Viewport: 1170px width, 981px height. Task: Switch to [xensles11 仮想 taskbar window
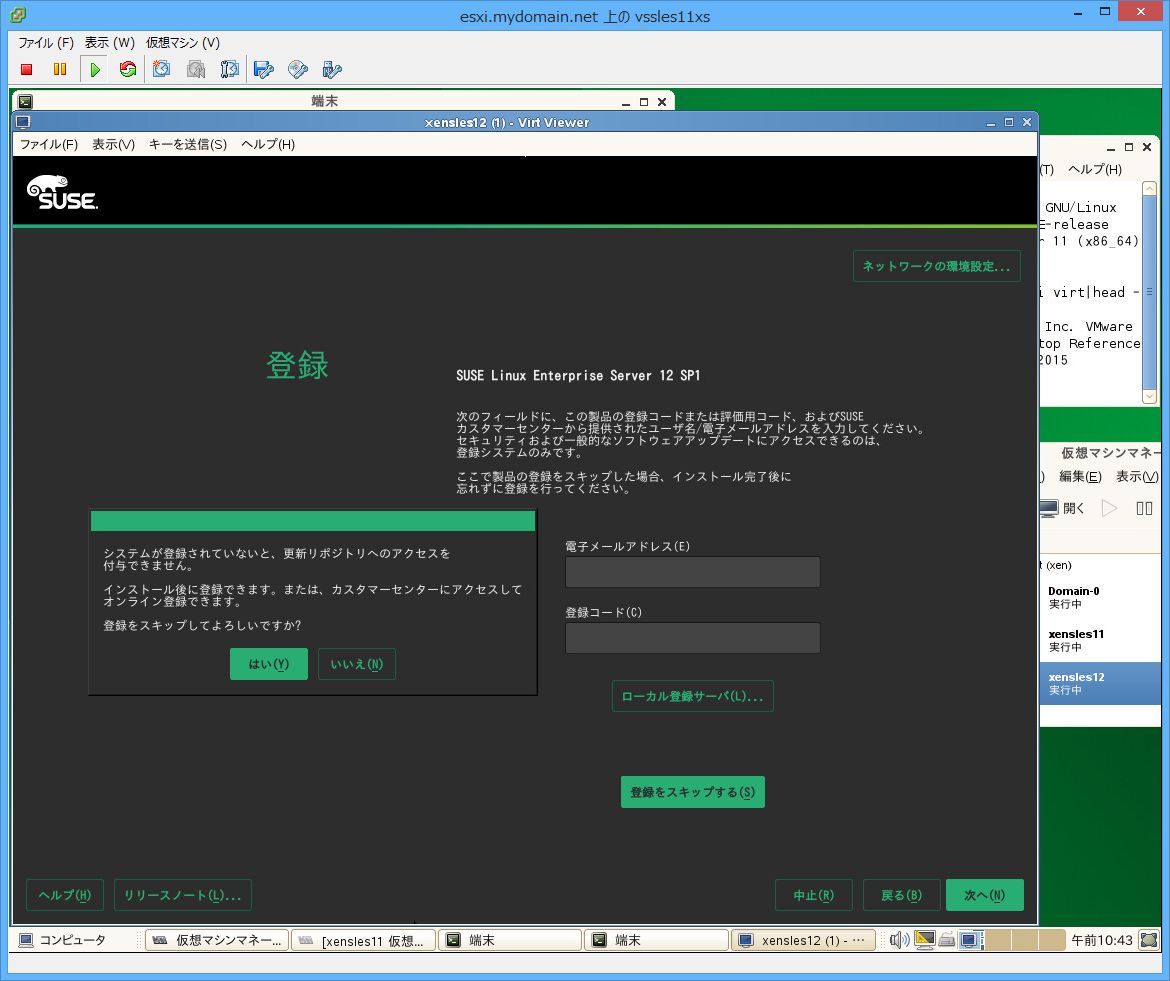point(363,940)
